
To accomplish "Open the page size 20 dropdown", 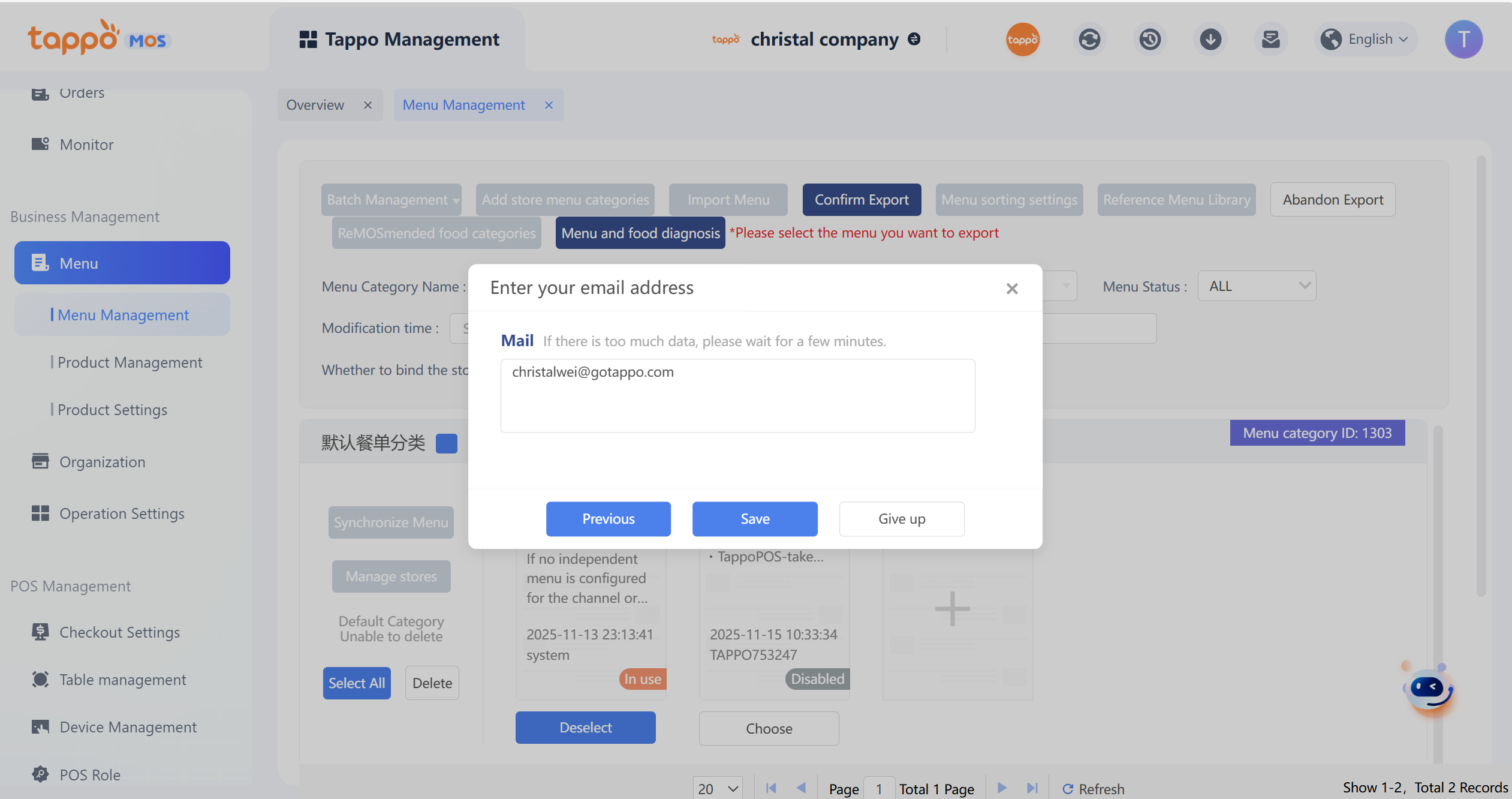I will point(718,788).
